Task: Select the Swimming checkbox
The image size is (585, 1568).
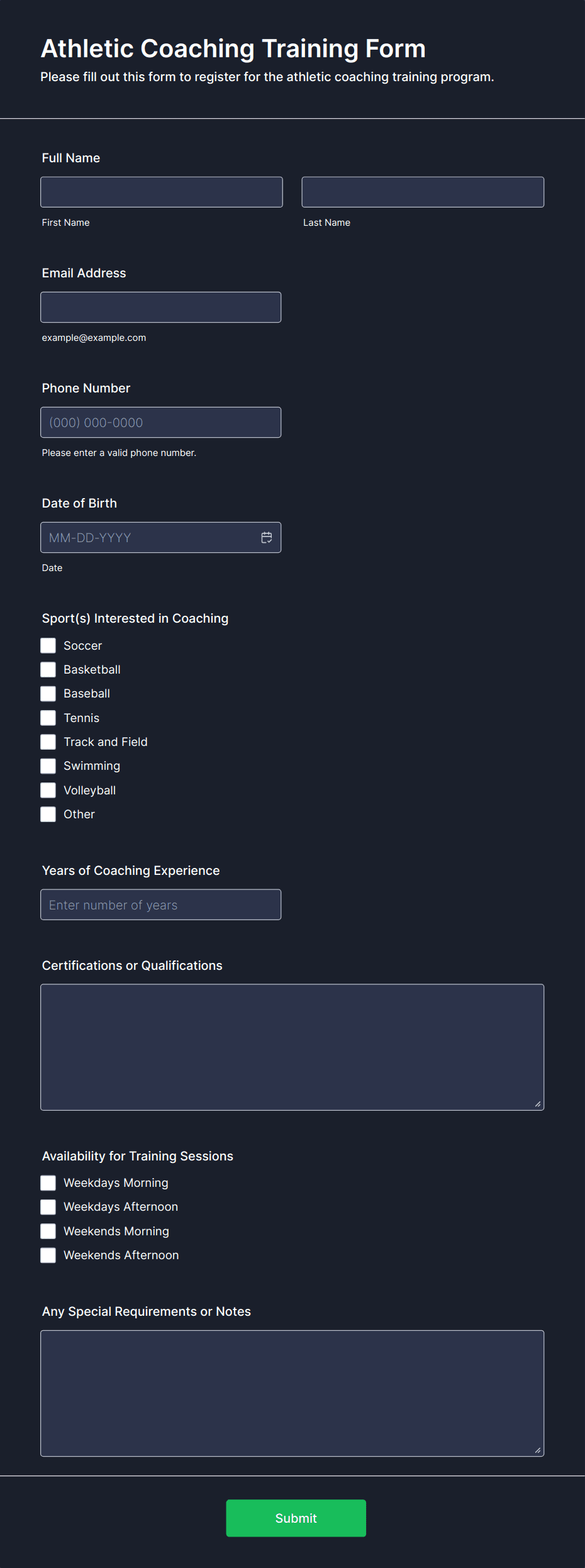Action: (x=48, y=765)
